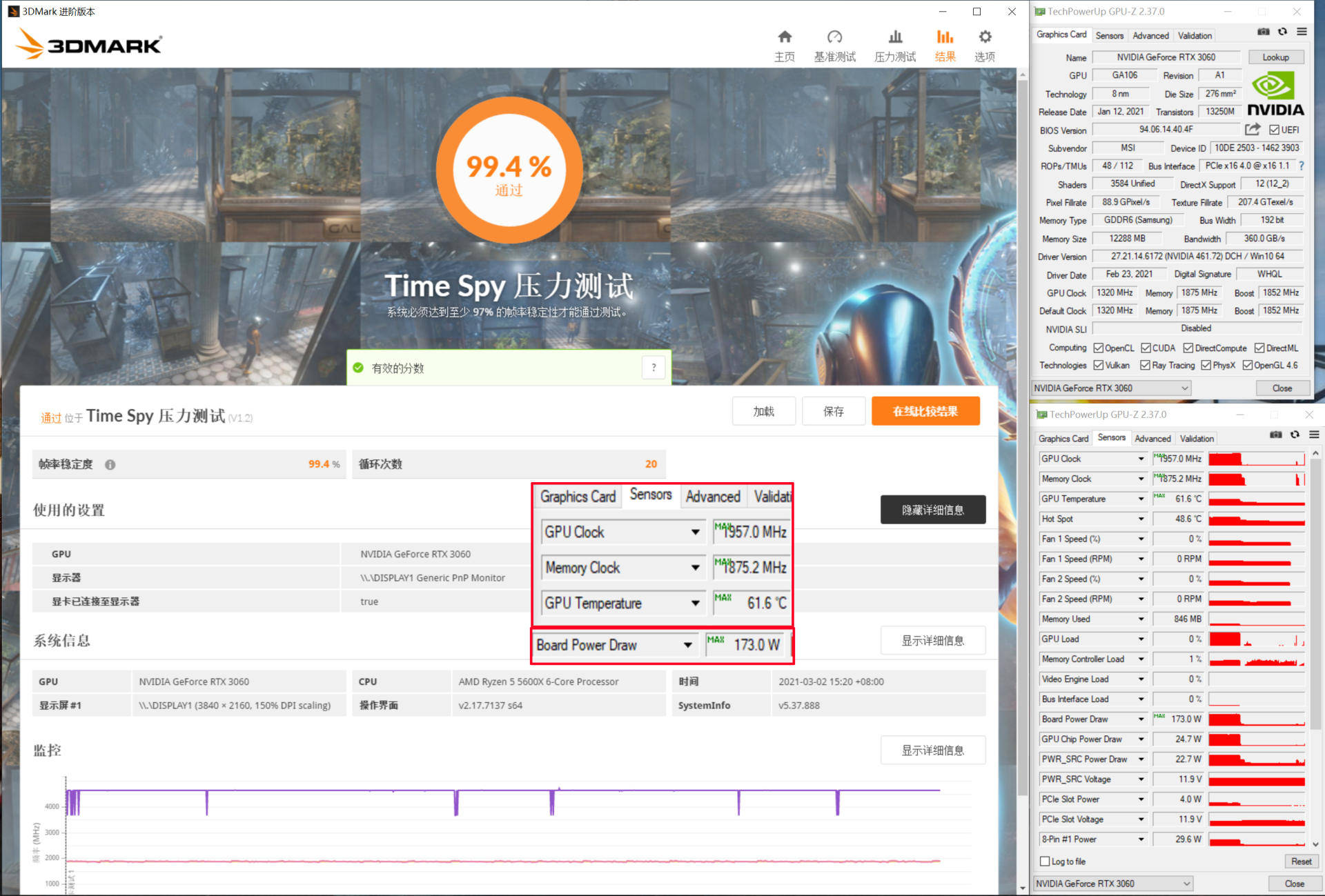Toggle DirectML checkbox in GPU-Z
This screenshot has height=896, width=1325.
pos(1259,348)
